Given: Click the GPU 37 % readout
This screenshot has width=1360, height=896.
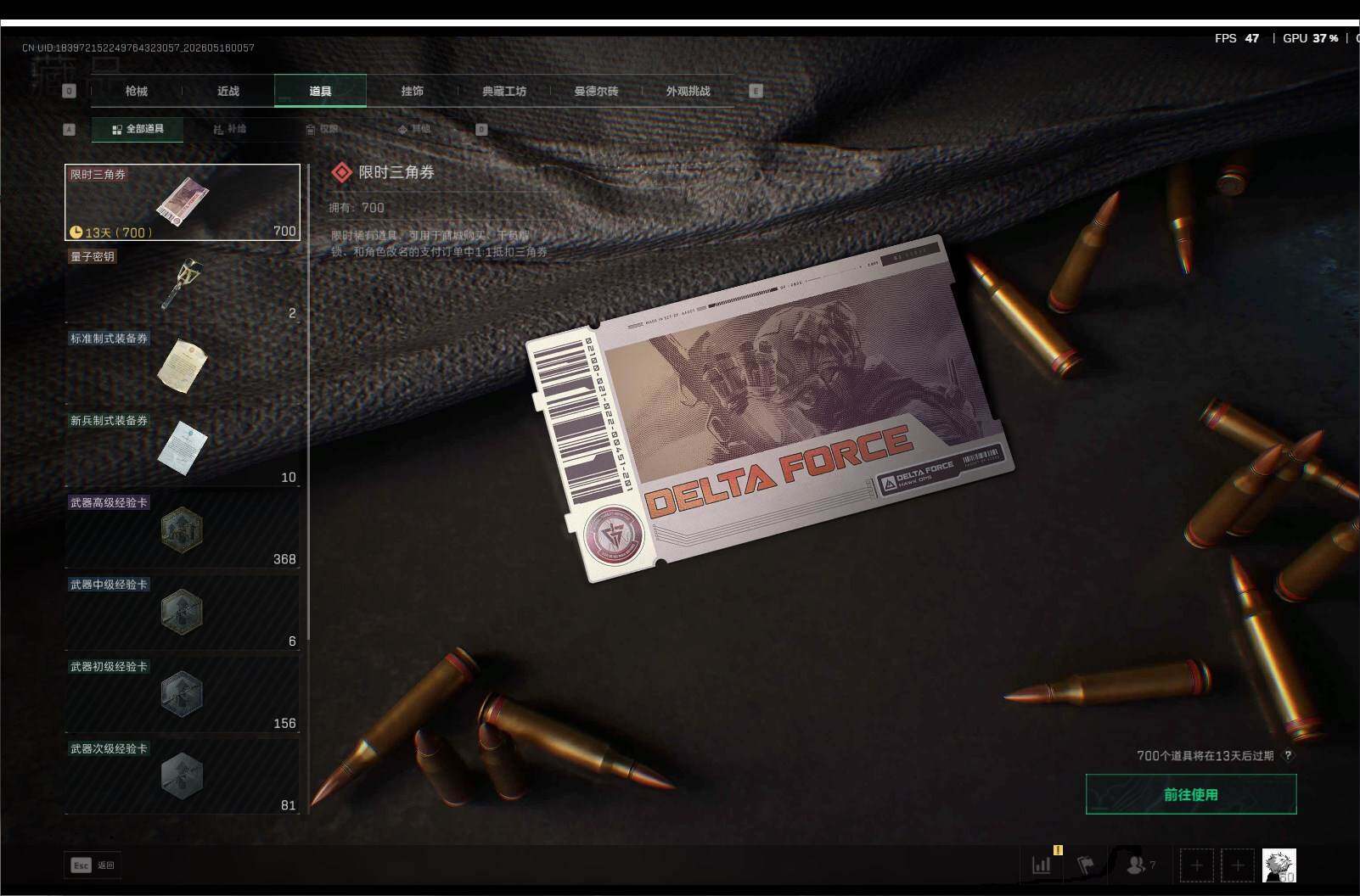Looking at the screenshot, I should 1311,38.
